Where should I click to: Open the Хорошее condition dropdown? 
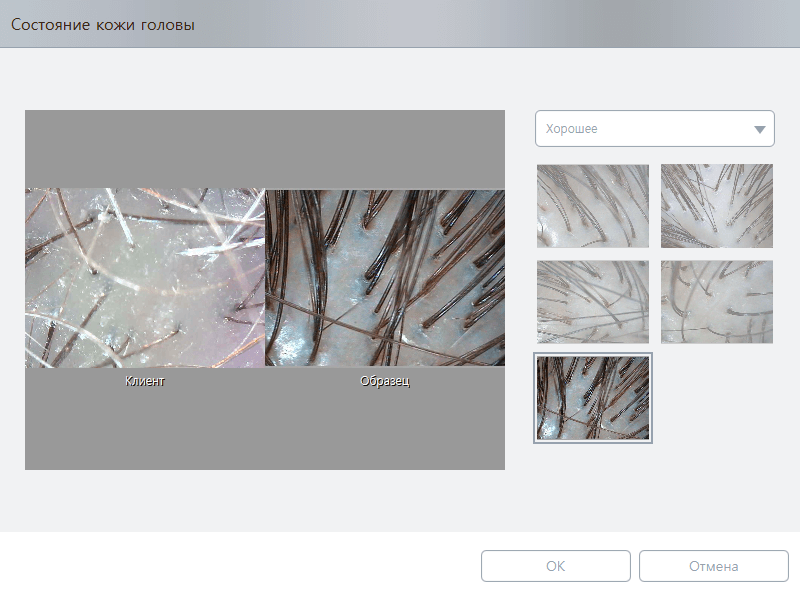click(655, 129)
